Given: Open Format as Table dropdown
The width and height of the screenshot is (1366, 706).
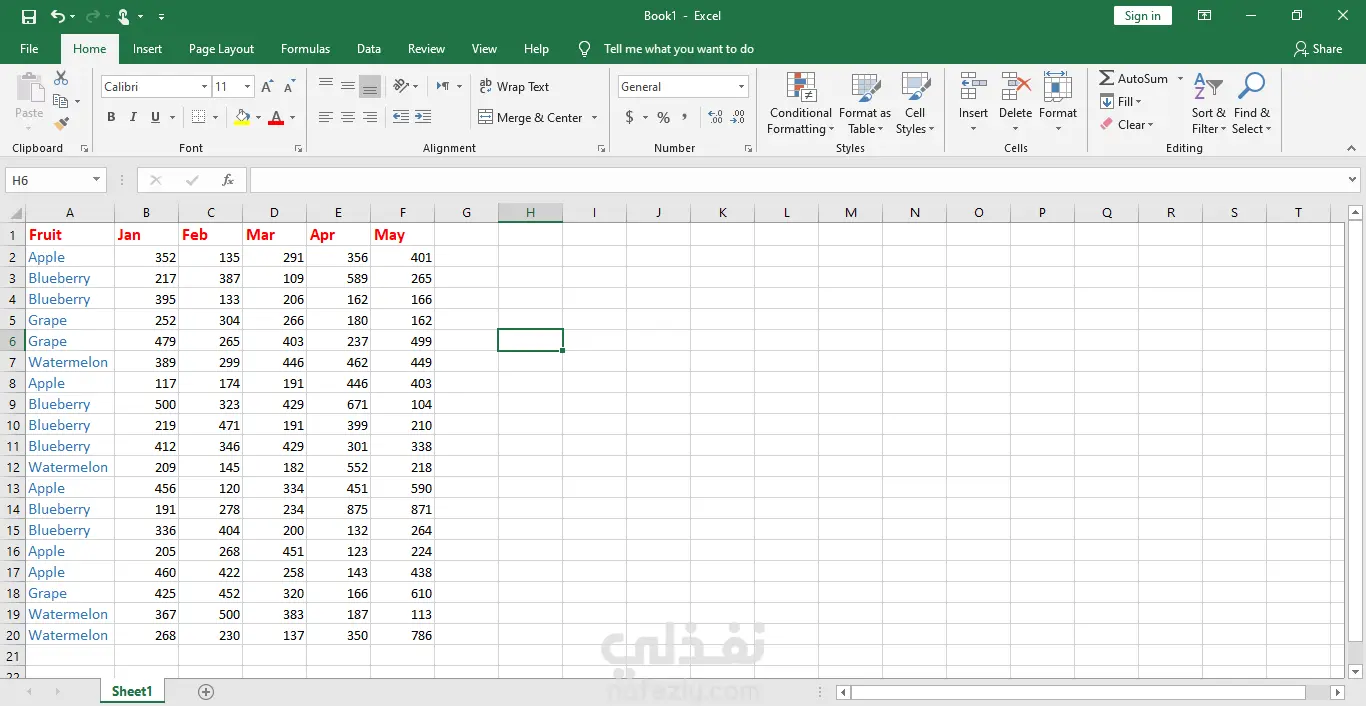Looking at the screenshot, I should pos(865,103).
